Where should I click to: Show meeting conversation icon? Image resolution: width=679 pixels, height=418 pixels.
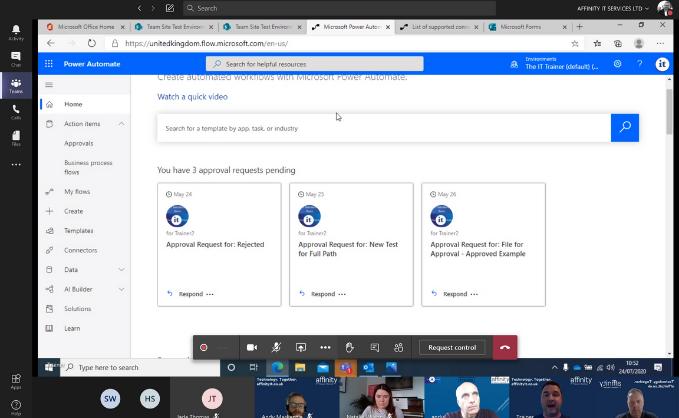[x=375, y=347]
